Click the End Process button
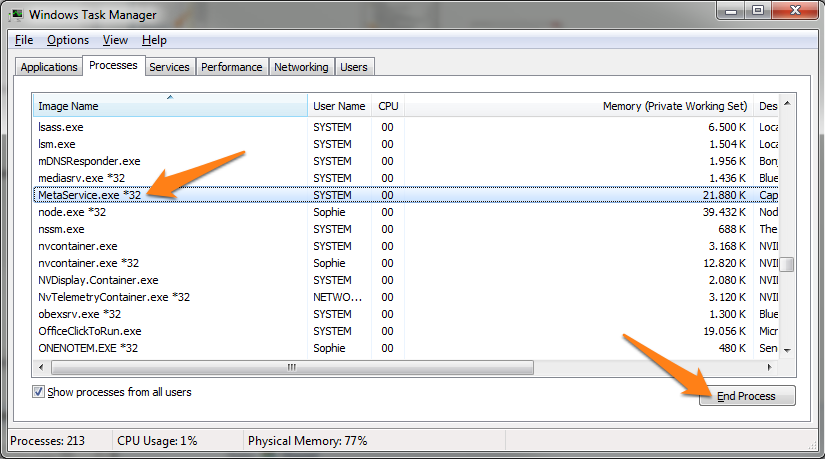 (x=747, y=396)
